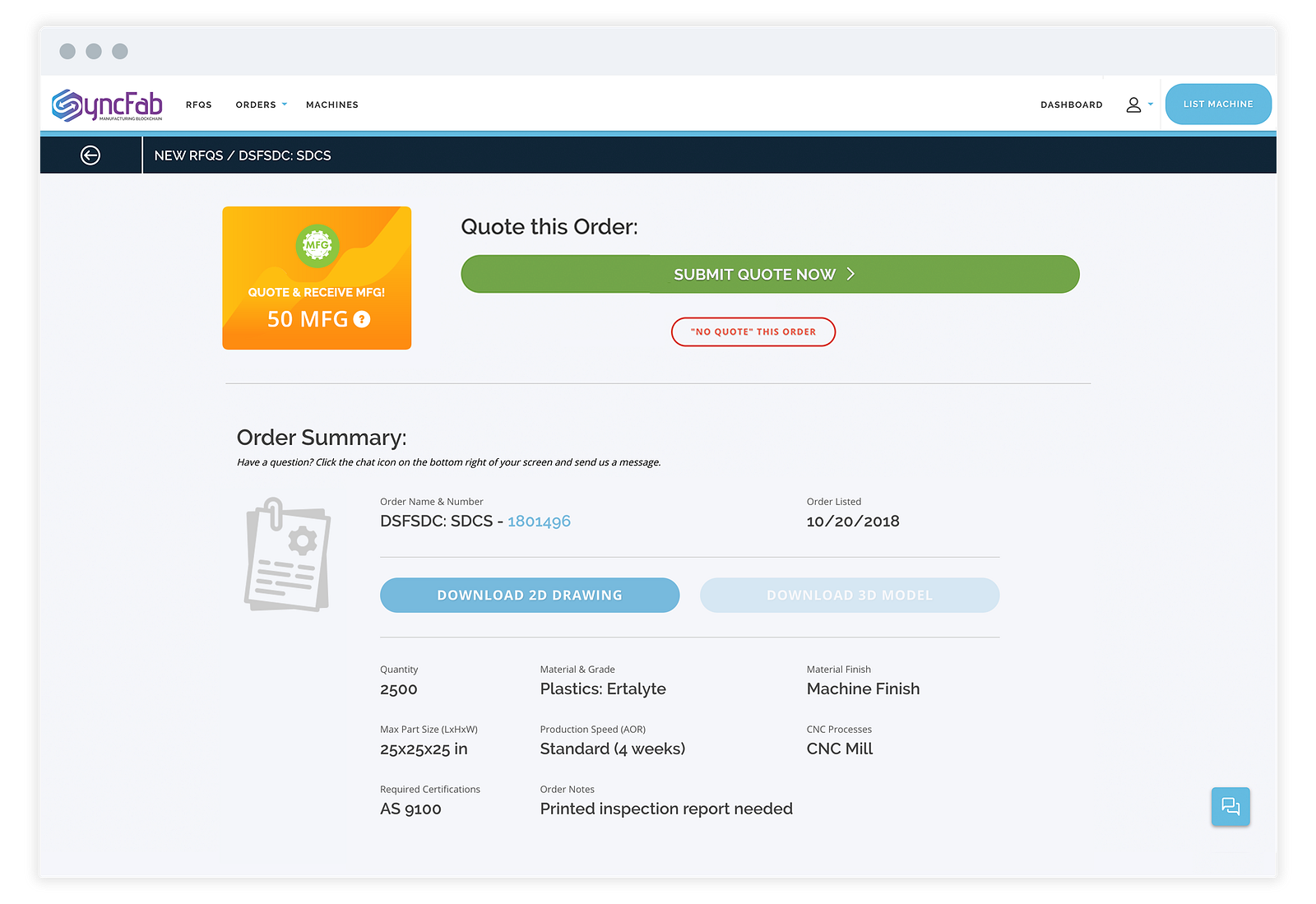This screenshot has width=1316, height=904.
Task: Click the 25x25x25 in part size
Action: click(x=424, y=749)
